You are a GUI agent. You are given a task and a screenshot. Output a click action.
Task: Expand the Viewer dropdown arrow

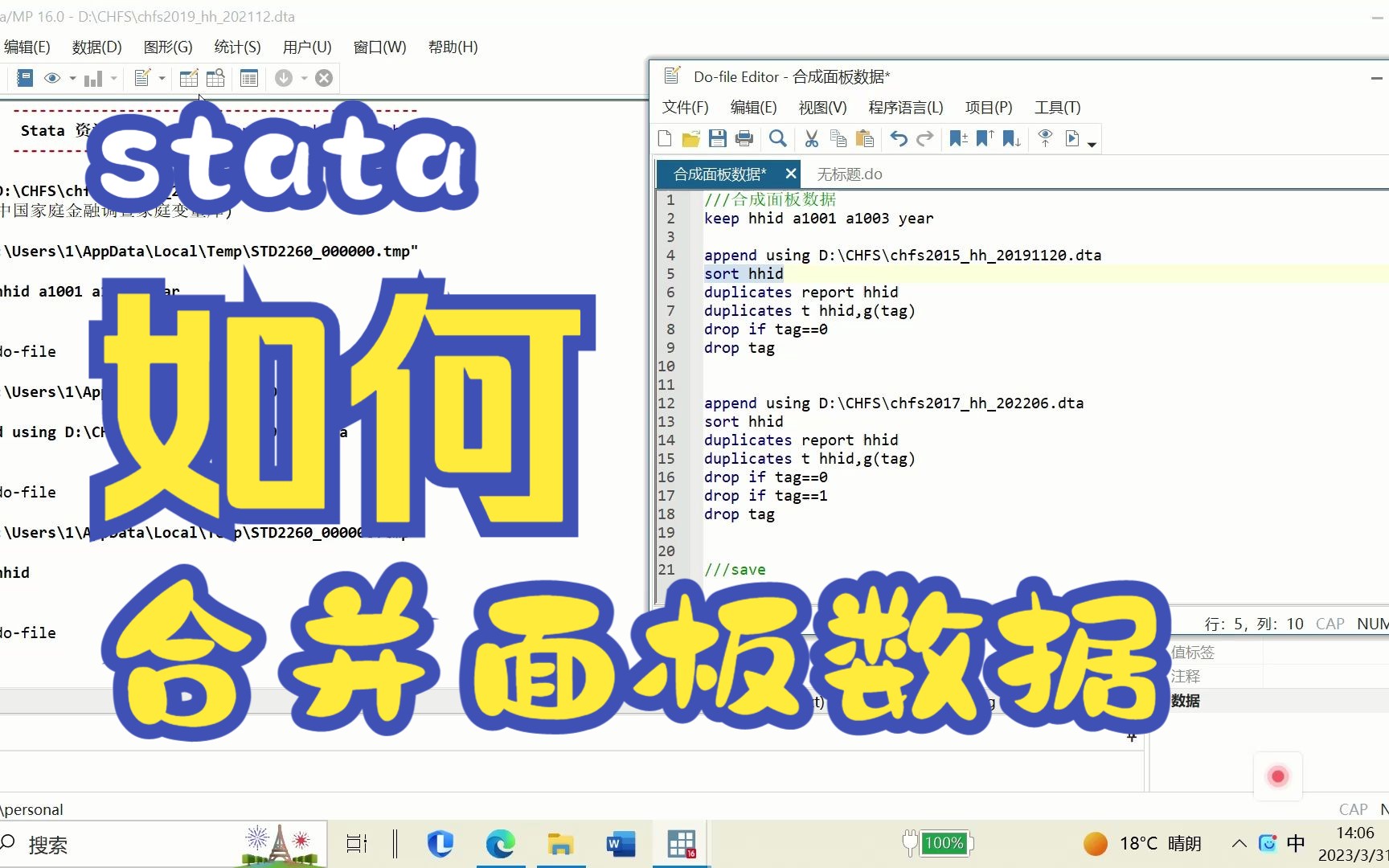coord(72,78)
